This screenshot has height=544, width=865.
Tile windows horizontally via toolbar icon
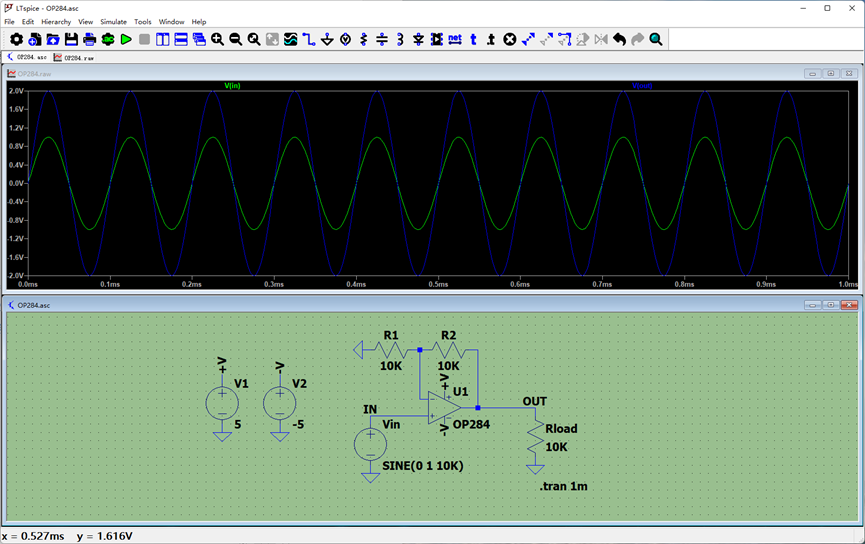click(x=181, y=39)
